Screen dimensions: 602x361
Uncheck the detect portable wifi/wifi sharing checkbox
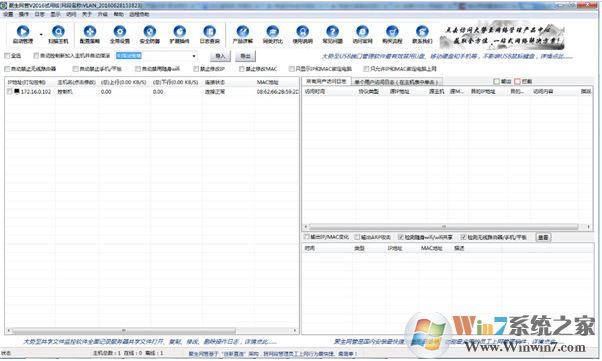(401, 237)
